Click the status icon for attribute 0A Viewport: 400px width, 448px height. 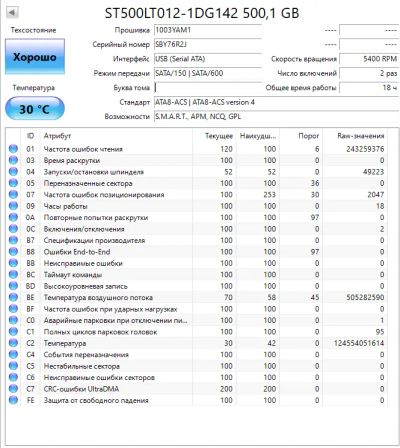pos(13,217)
